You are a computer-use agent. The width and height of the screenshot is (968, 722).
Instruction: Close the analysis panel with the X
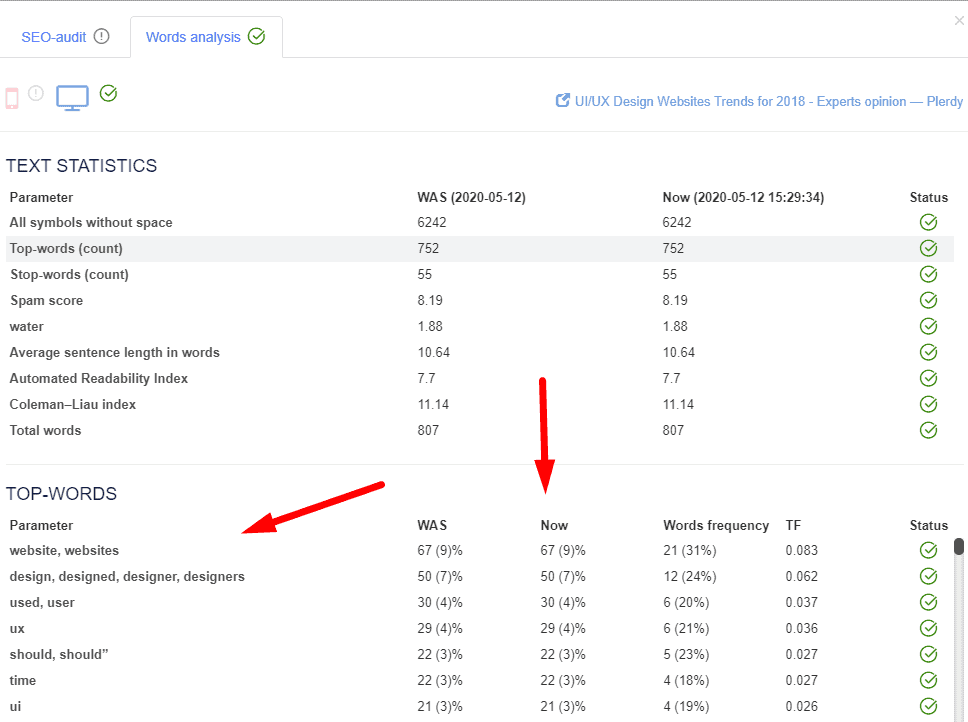point(959,20)
